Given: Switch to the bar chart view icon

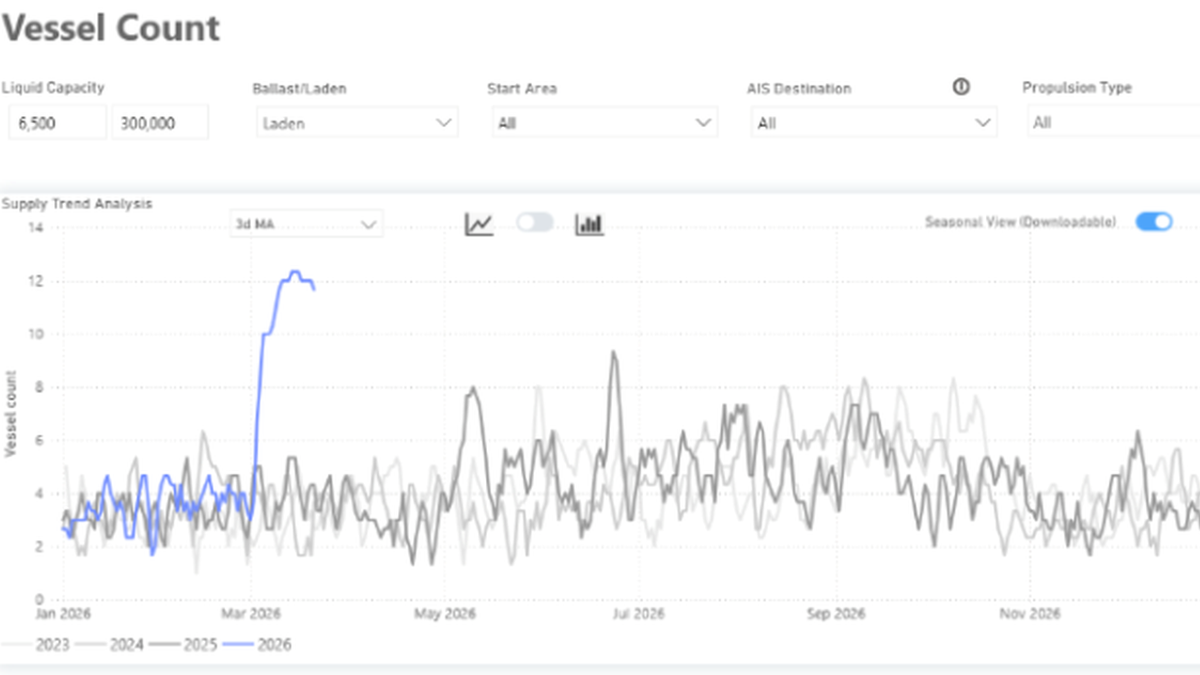Looking at the screenshot, I should 589,224.
